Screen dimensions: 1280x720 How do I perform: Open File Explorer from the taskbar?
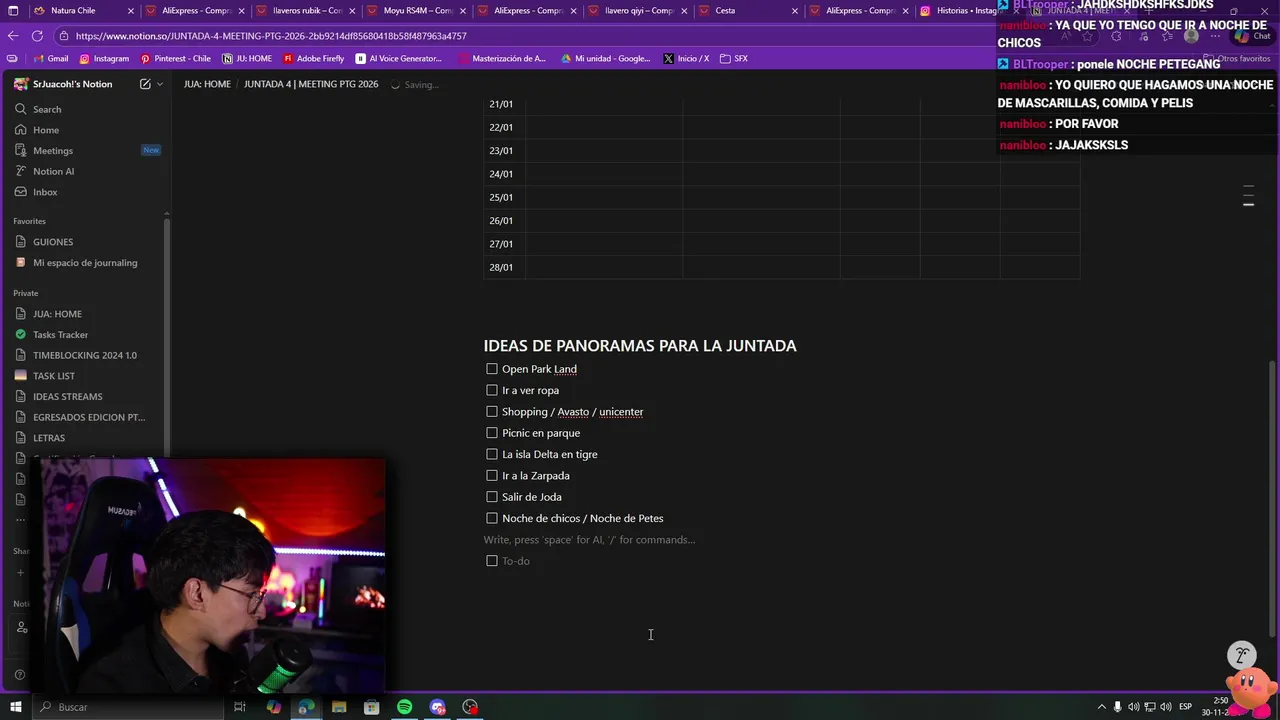pos(339,707)
